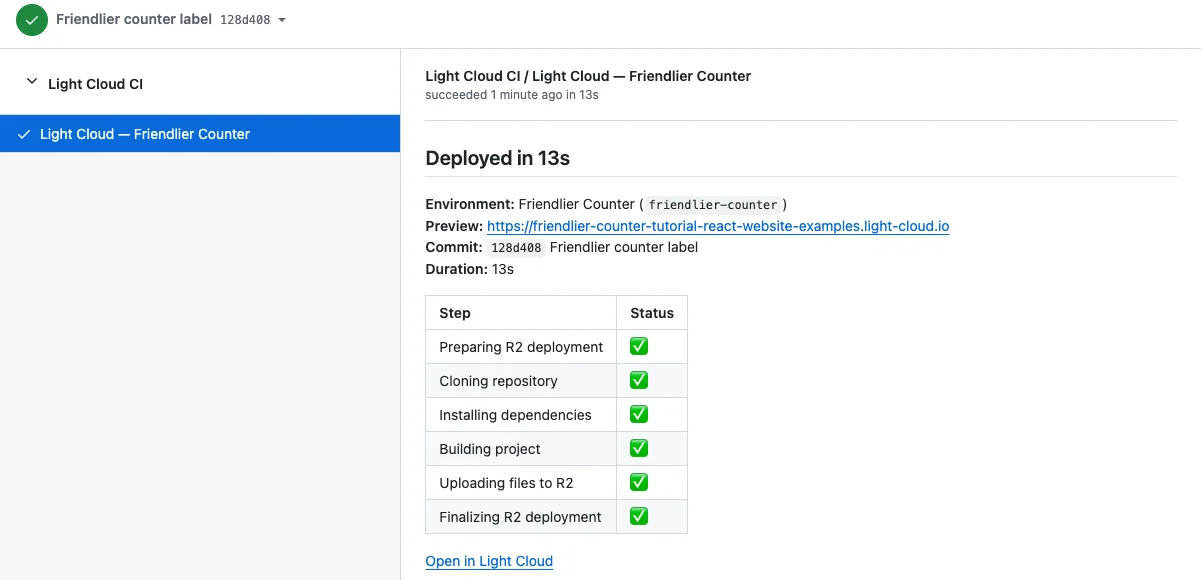This screenshot has height=580, width=1202.
Task: Click the Cloning repository cell
Action: click(521, 381)
